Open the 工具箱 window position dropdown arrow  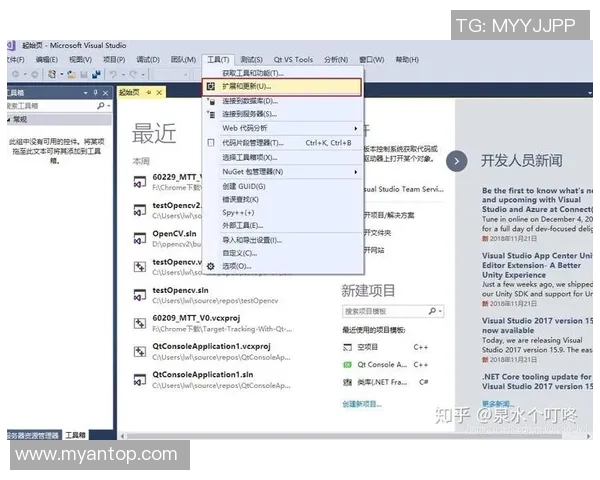[x=86, y=93]
